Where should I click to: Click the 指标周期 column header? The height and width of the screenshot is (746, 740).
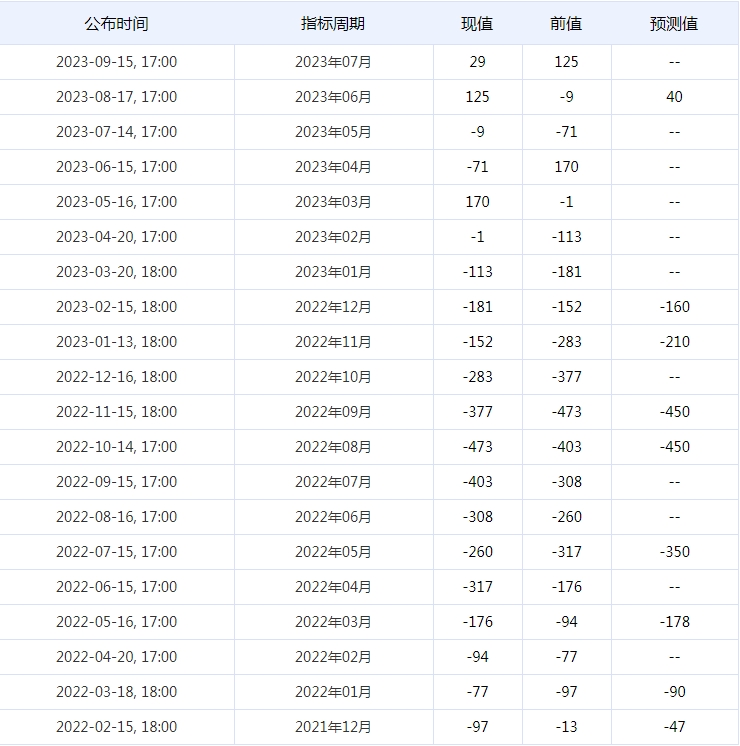tap(333, 24)
